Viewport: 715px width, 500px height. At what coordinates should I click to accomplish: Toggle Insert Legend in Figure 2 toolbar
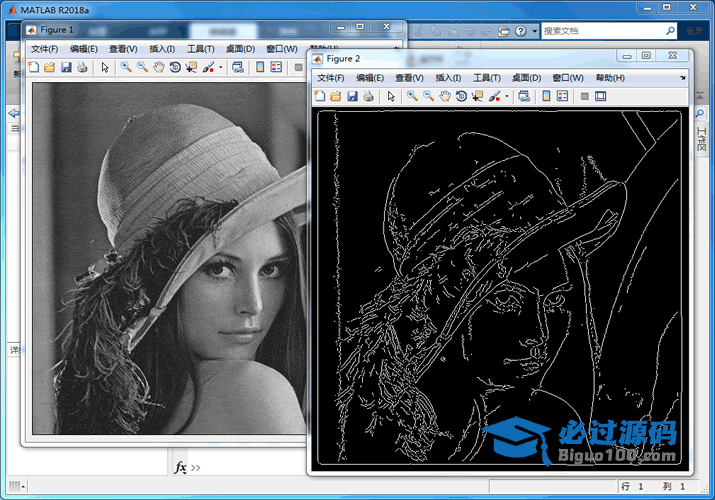[562, 97]
